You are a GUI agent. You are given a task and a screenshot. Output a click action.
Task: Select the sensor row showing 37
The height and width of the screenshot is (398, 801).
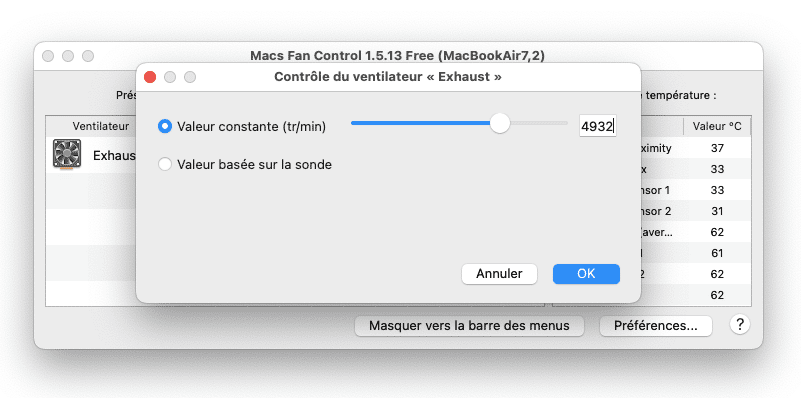652,148
